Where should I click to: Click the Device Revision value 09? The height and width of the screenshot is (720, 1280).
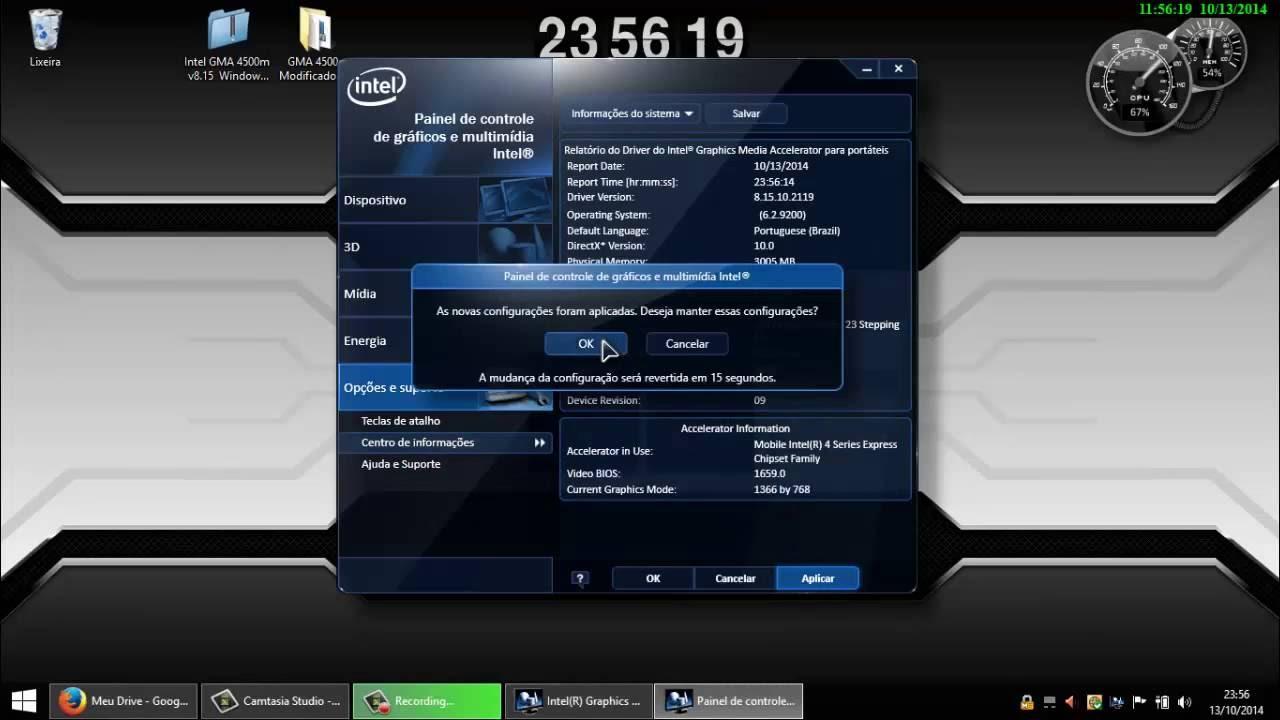click(760, 400)
